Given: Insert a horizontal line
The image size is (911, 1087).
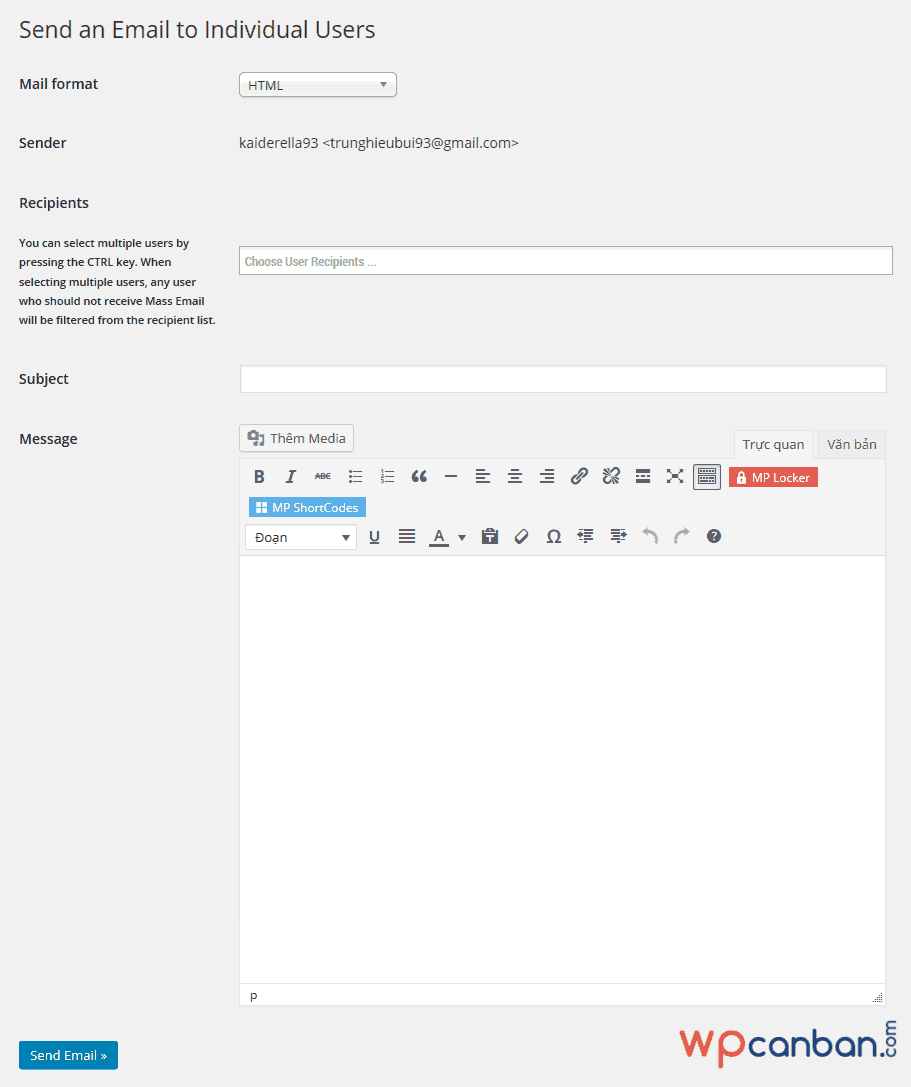Looking at the screenshot, I should pos(451,476).
